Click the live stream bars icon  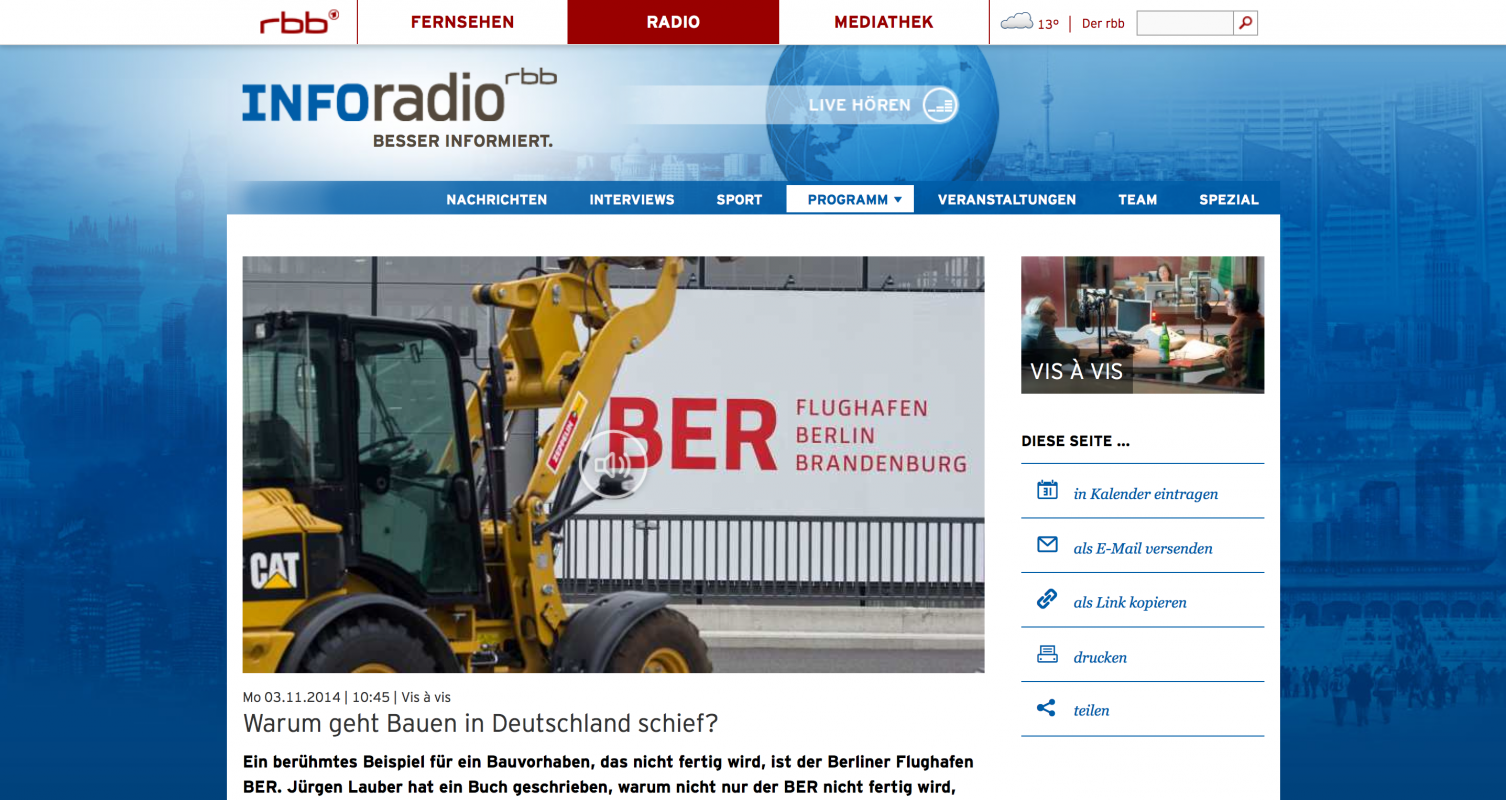[939, 105]
